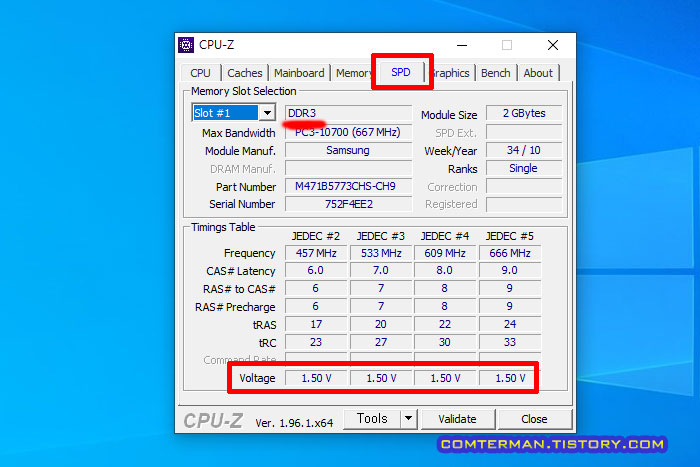Click the 533 MHz frequency cell
The height and width of the screenshot is (467, 700).
381,253
